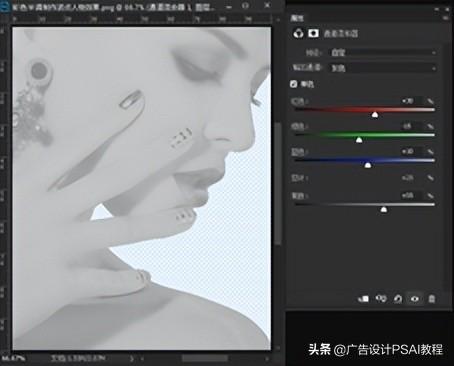Click the Green channel slider handle
The height and width of the screenshot is (366, 454).
[x=359, y=140]
